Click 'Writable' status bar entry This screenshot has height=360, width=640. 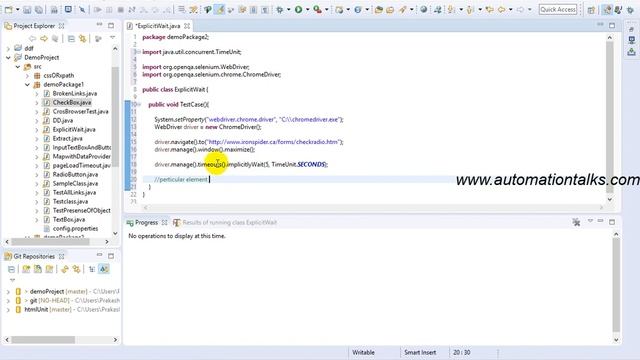point(363,352)
